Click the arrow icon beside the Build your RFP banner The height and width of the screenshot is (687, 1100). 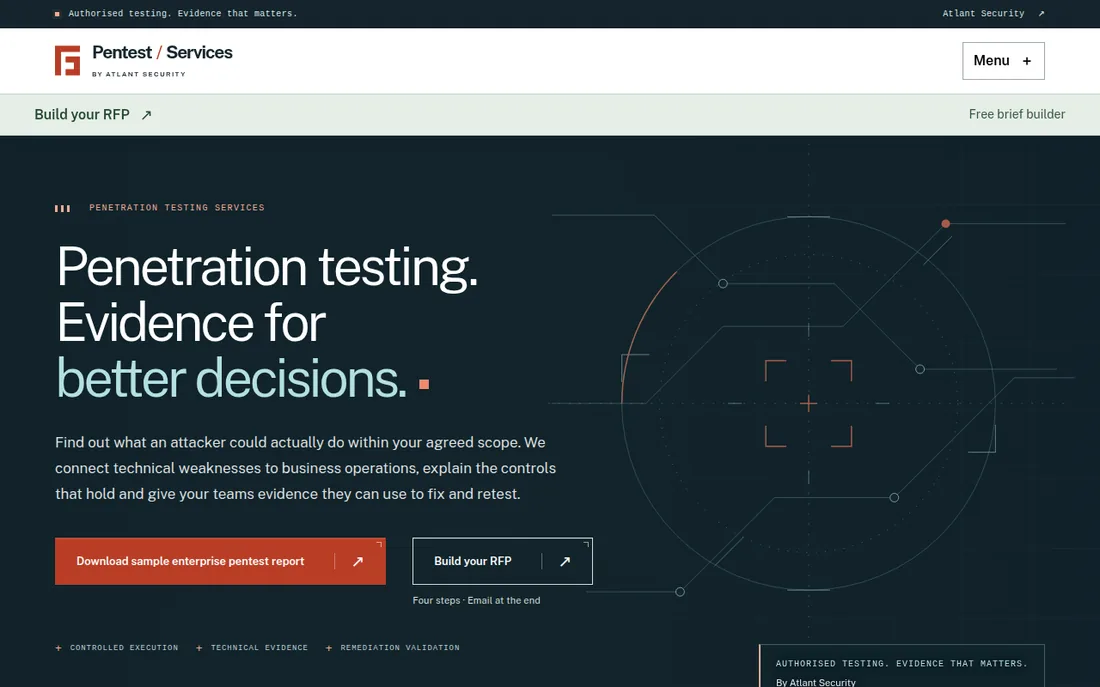point(146,115)
